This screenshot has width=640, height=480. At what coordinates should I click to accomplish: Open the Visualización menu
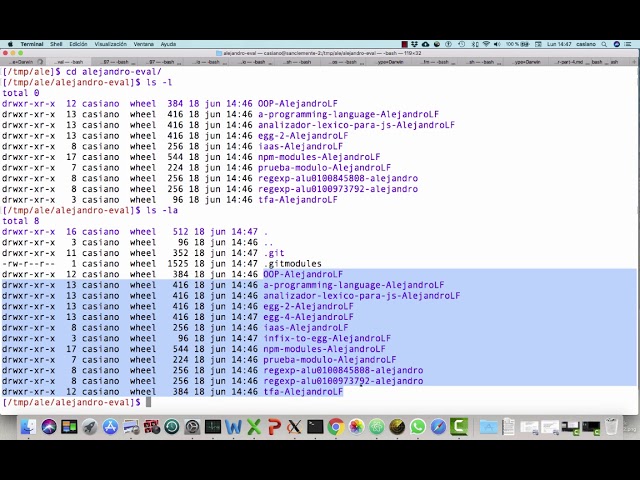[111, 44]
